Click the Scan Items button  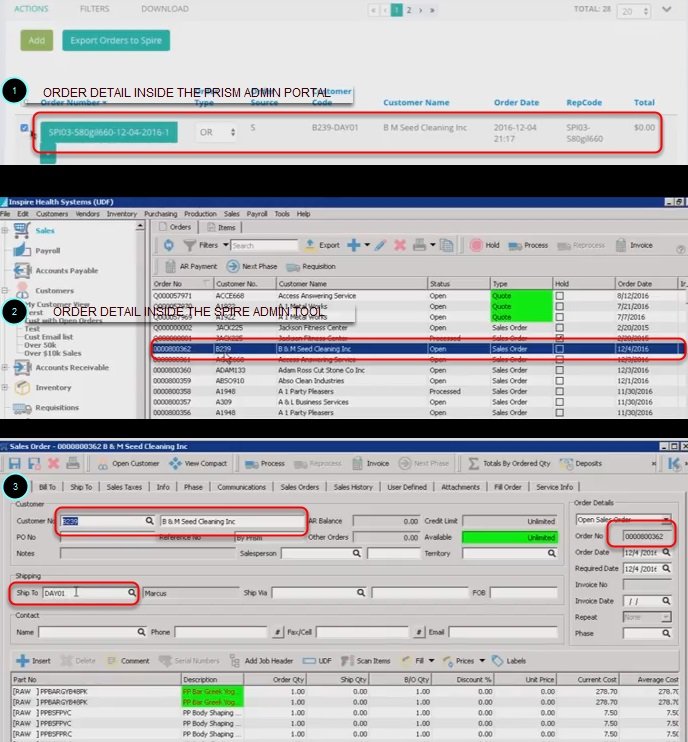(x=366, y=661)
